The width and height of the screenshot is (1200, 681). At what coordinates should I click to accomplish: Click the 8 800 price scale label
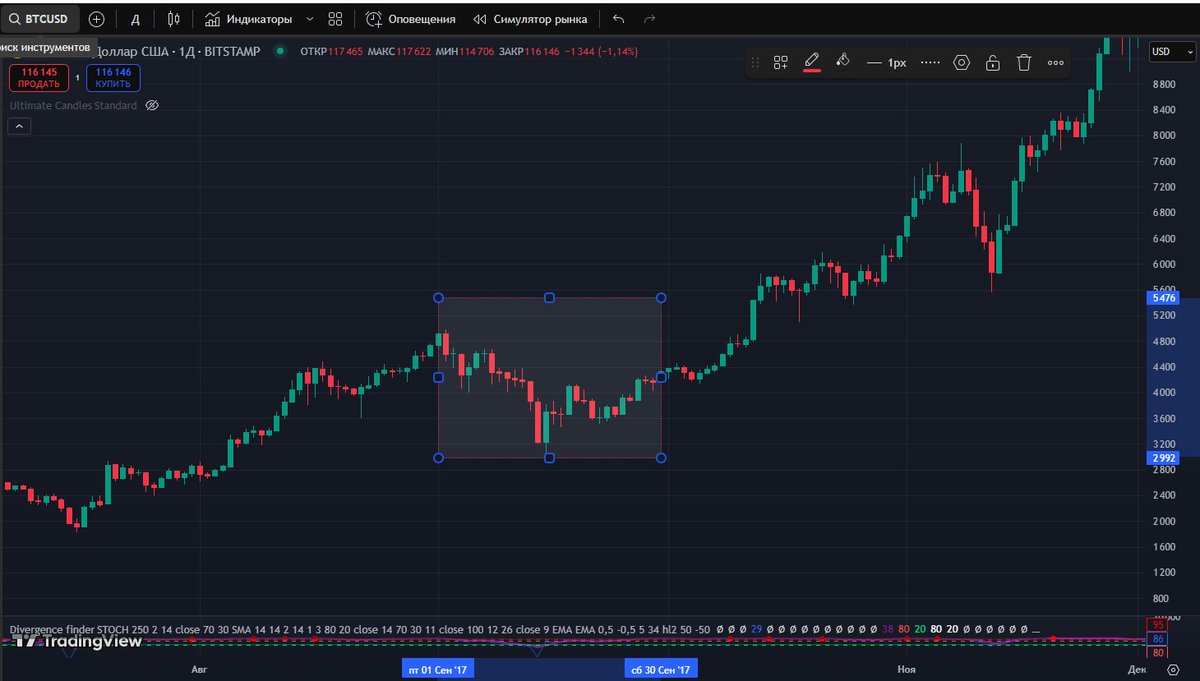[1163, 84]
